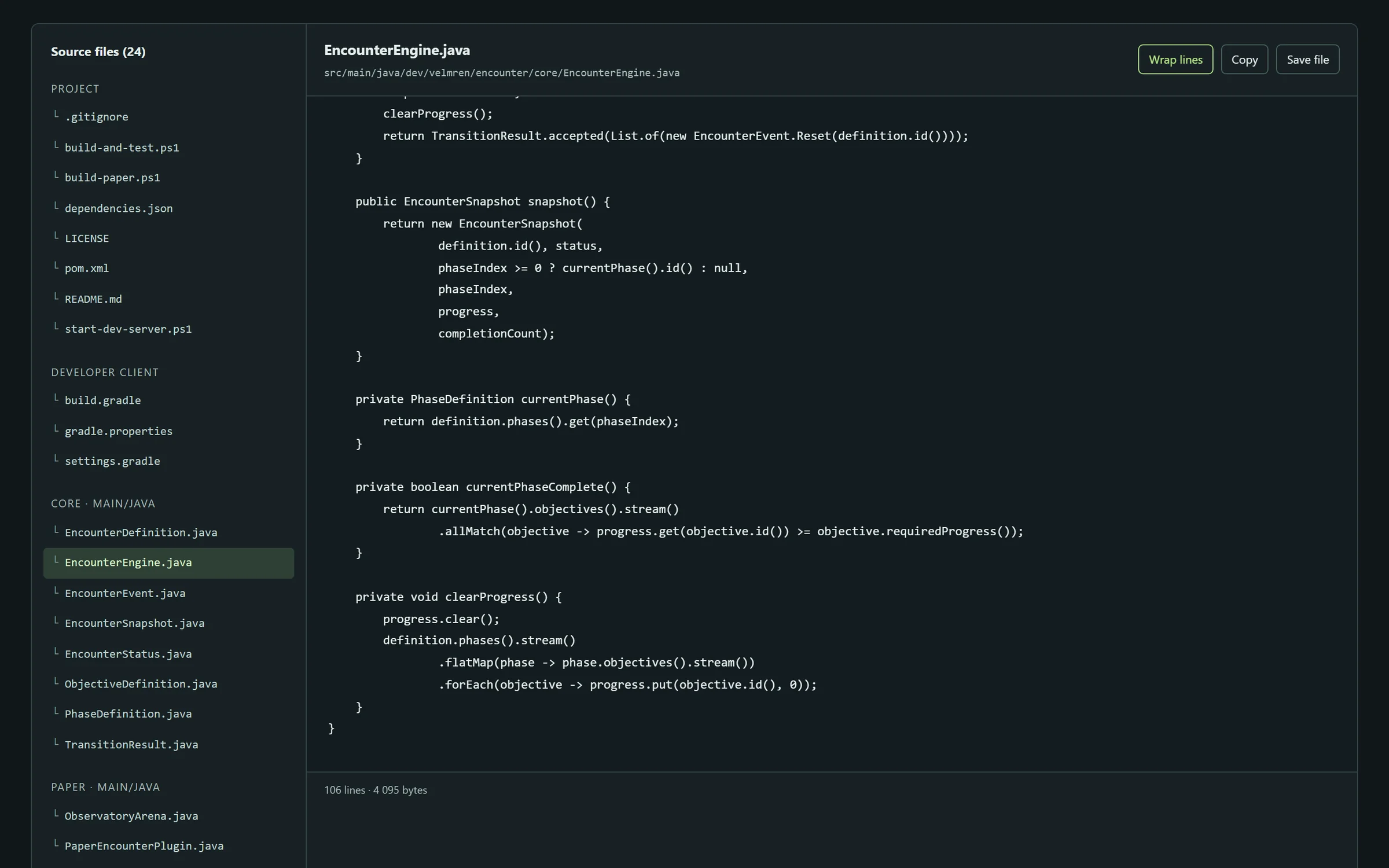Select TransitionResult.java
The width and height of the screenshot is (1389, 868).
point(168,745)
